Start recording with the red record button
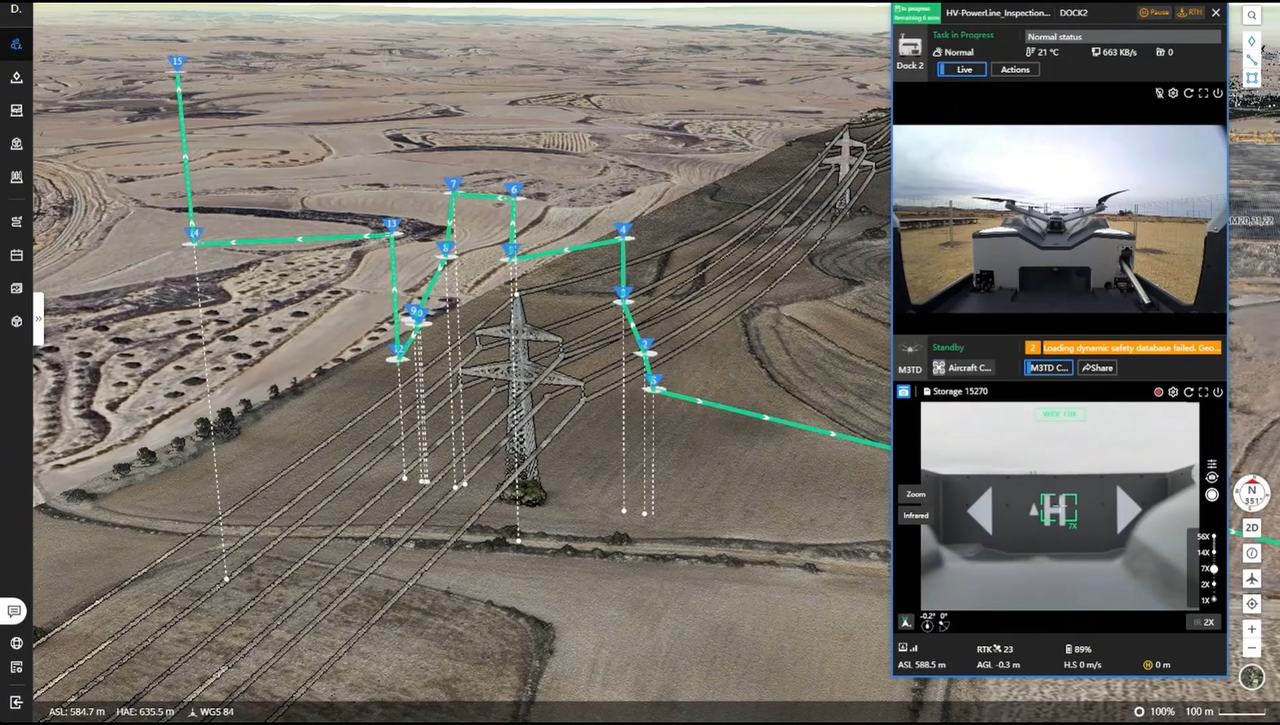This screenshot has height=725, width=1280. [1159, 392]
